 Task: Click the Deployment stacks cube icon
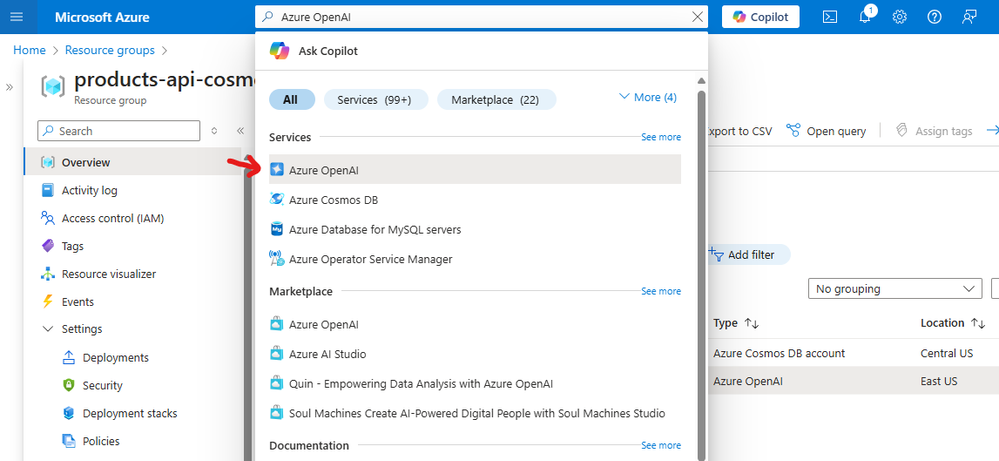(69, 413)
